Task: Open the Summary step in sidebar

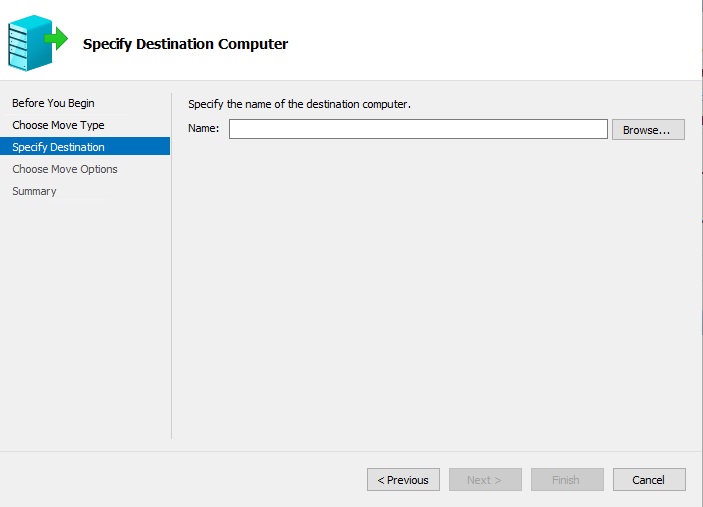Action: pos(34,191)
